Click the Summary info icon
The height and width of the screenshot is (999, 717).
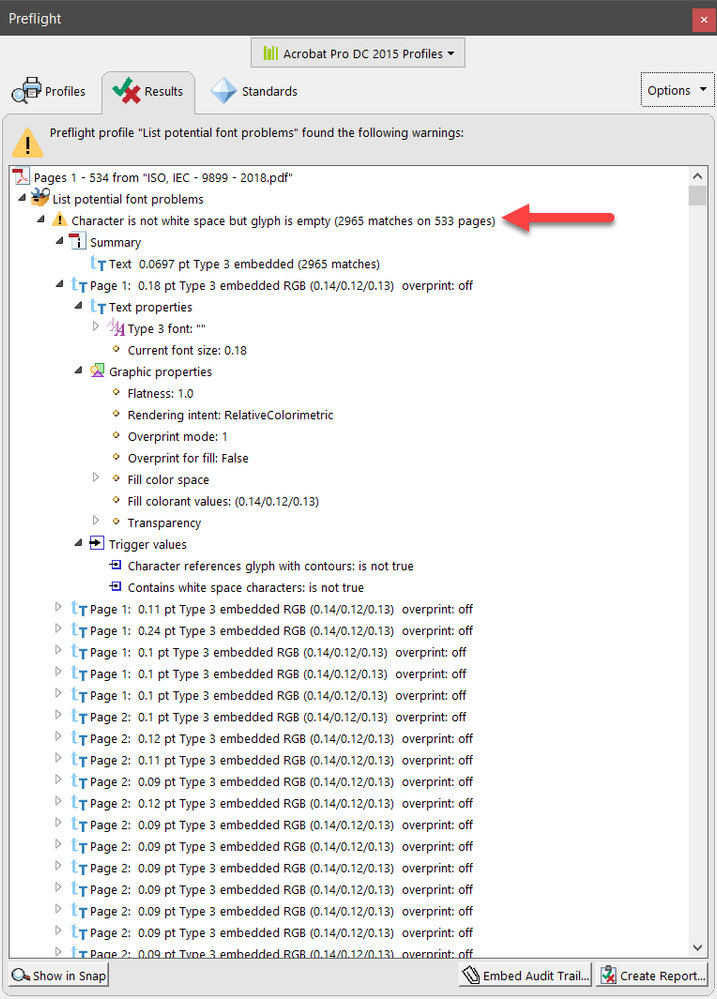click(77, 241)
